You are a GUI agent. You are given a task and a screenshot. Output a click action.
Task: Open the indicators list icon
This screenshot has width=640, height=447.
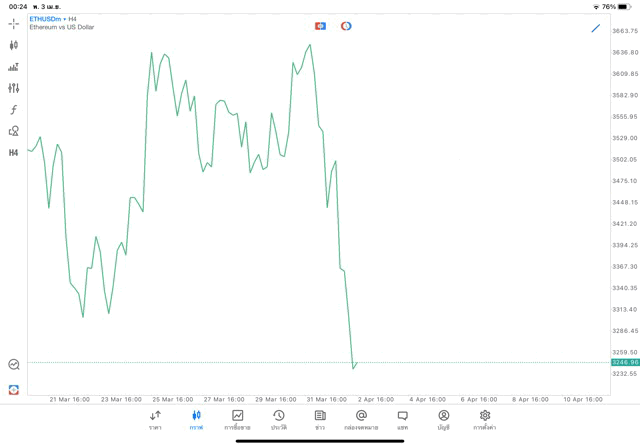click(x=13, y=67)
